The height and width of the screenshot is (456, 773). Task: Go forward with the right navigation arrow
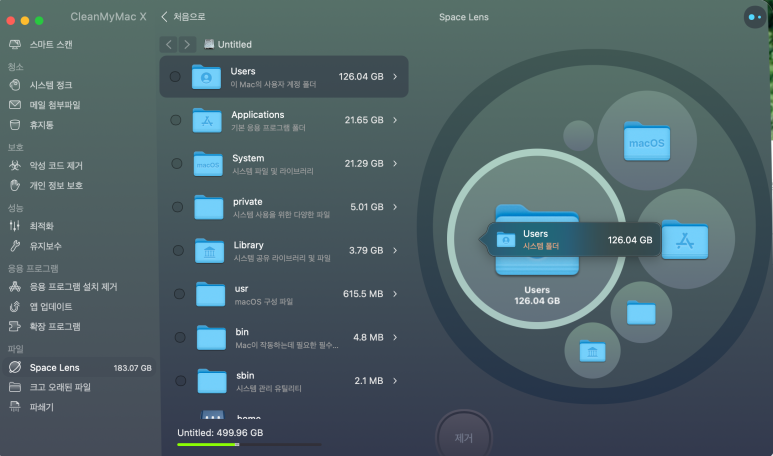point(187,44)
